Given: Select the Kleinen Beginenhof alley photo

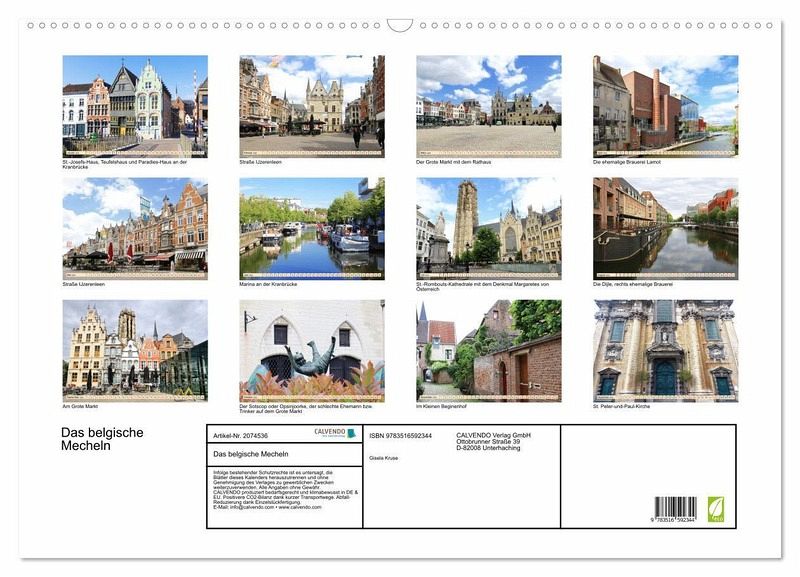Looking at the screenshot, I should pos(488,351).
